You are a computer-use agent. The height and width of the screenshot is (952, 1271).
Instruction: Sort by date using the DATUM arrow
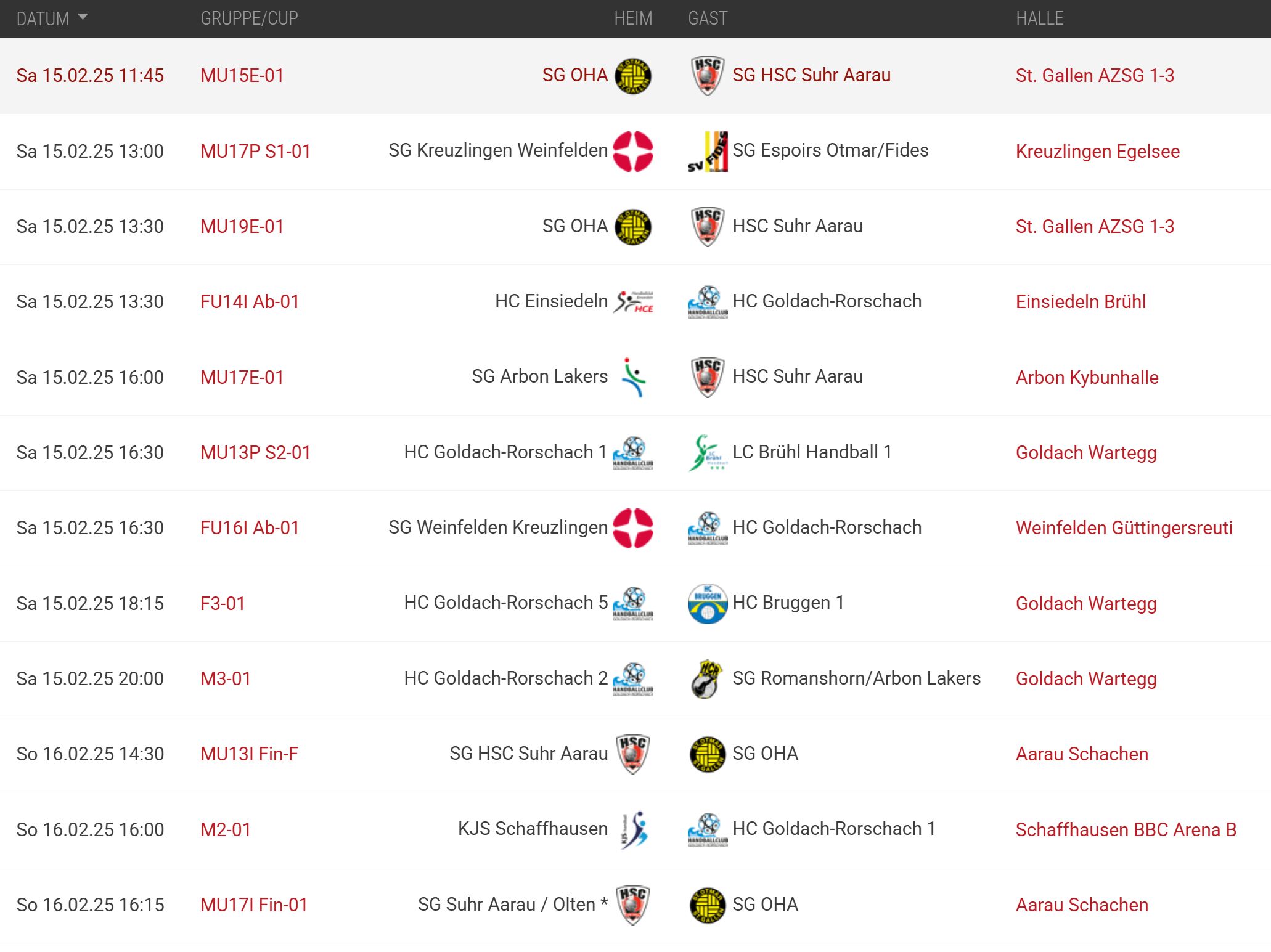pos(83,17)
